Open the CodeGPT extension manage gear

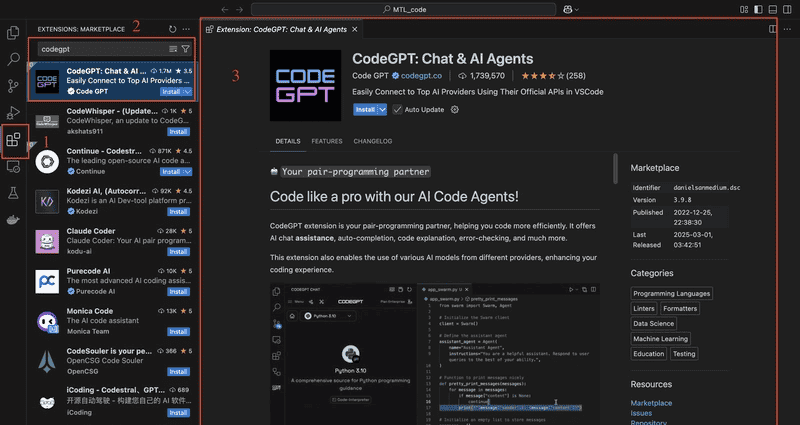click(x=455, y=110)
